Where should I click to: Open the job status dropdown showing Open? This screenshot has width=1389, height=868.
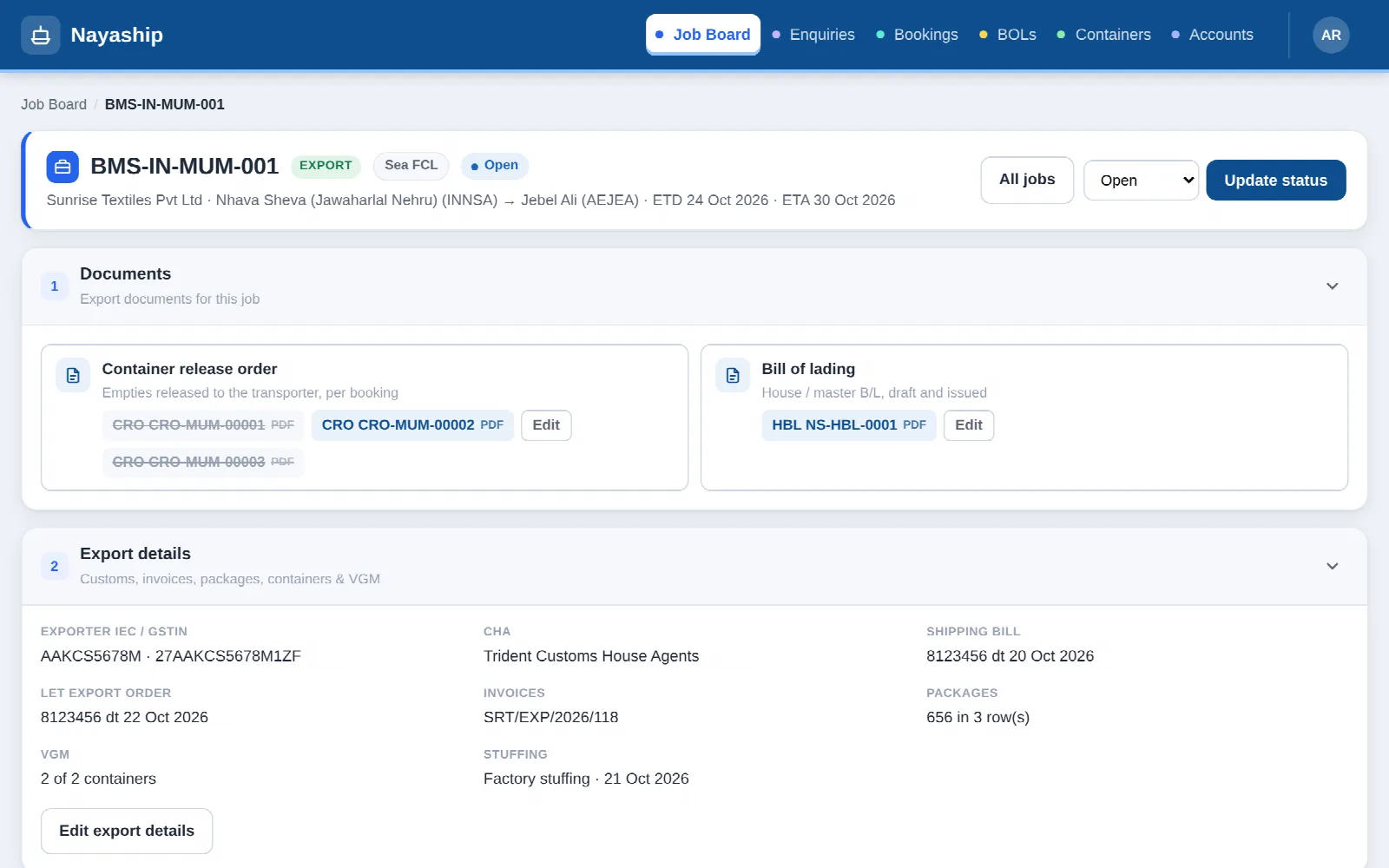(1141, 181)
